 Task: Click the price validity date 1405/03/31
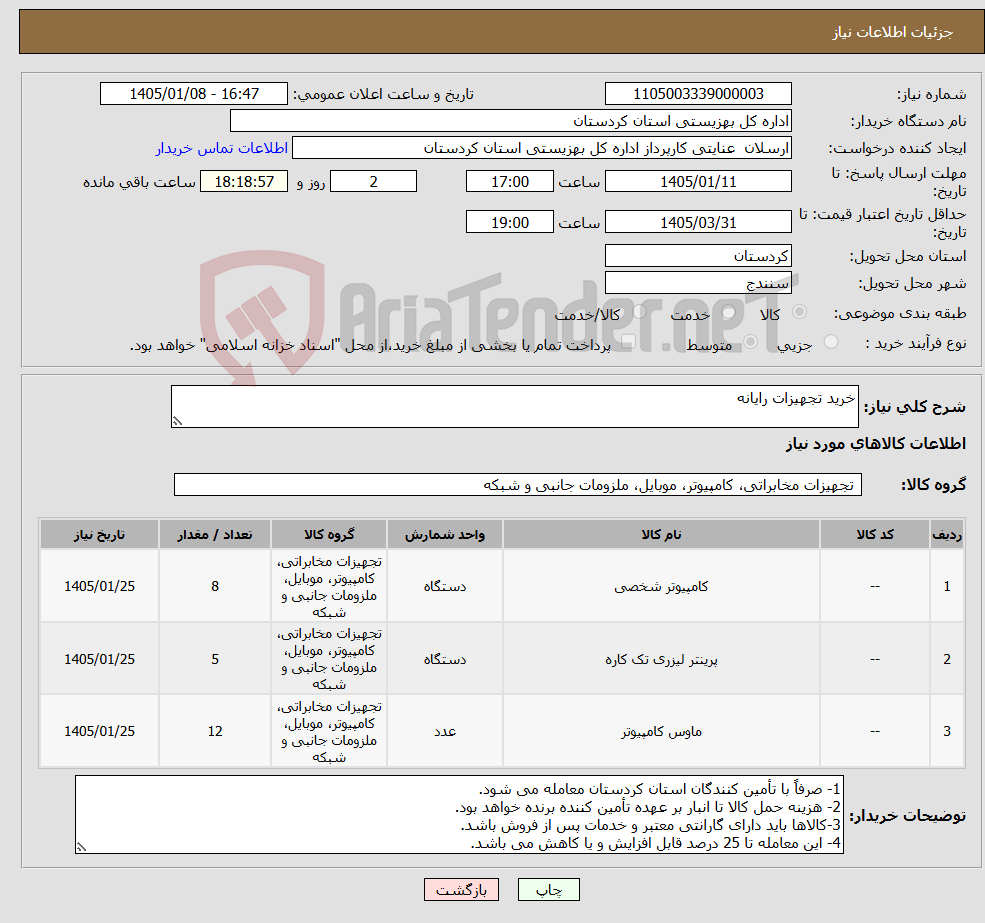coord(698,222)
